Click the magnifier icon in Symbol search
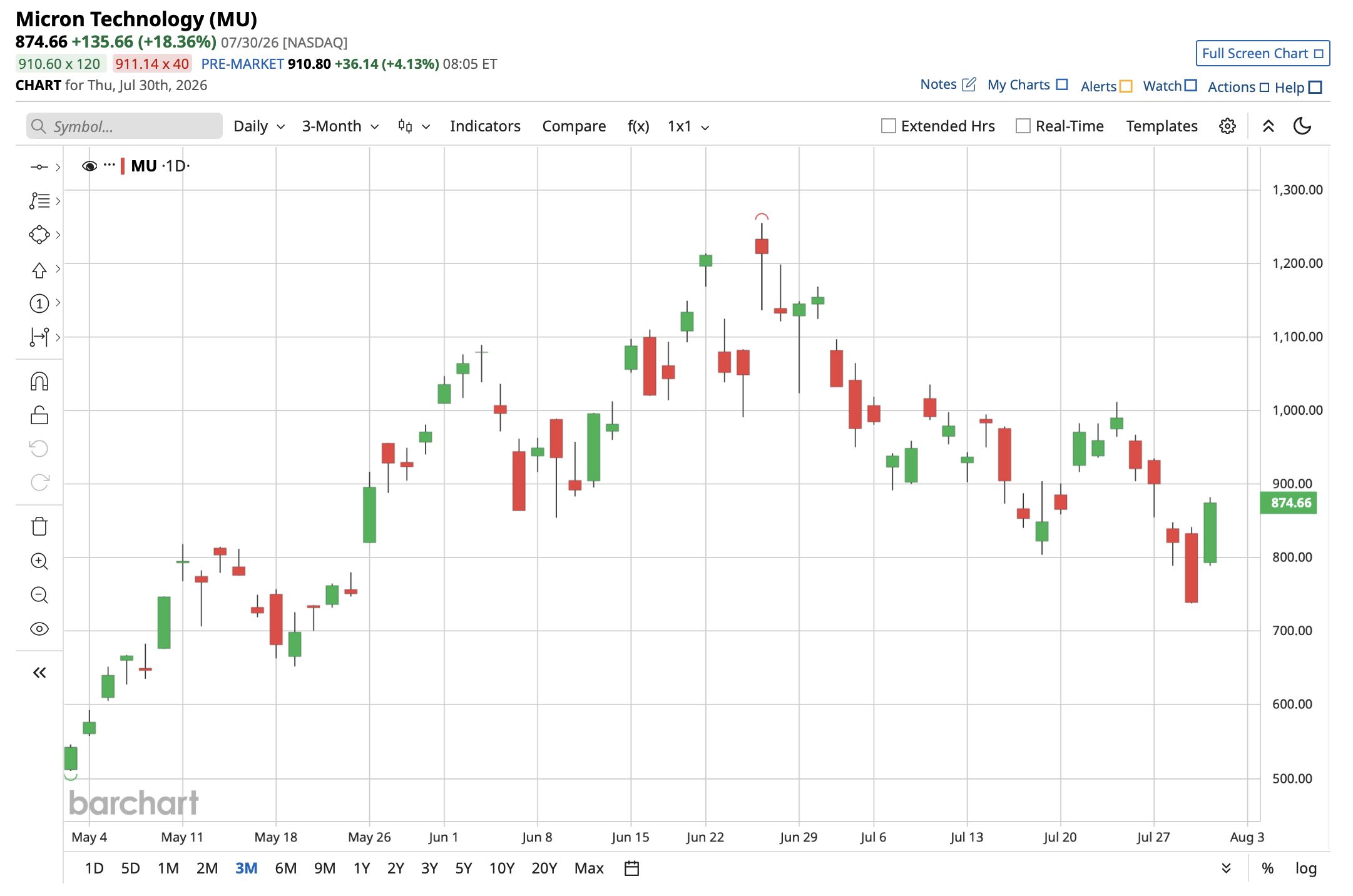Image resolution: width=1353 pixels, height=896 pixels. [x=38, y=126]
